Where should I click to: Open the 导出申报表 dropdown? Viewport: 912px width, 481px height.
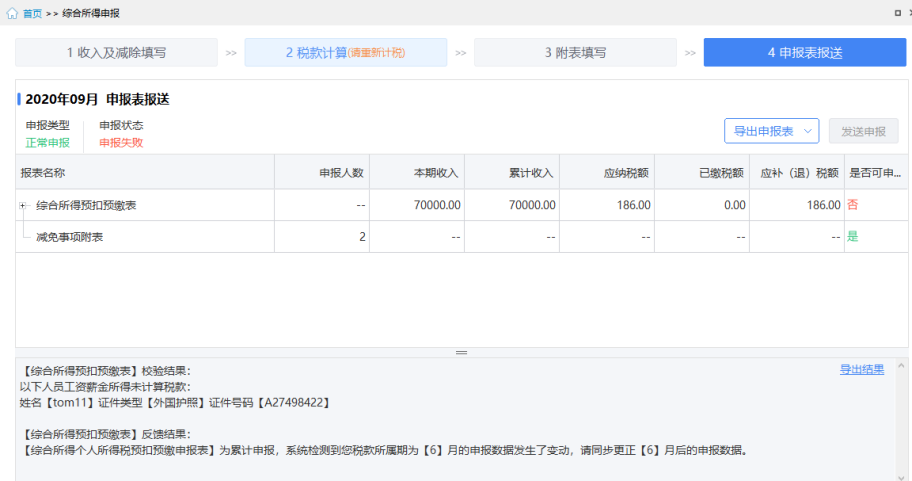[x=771, y=131]
